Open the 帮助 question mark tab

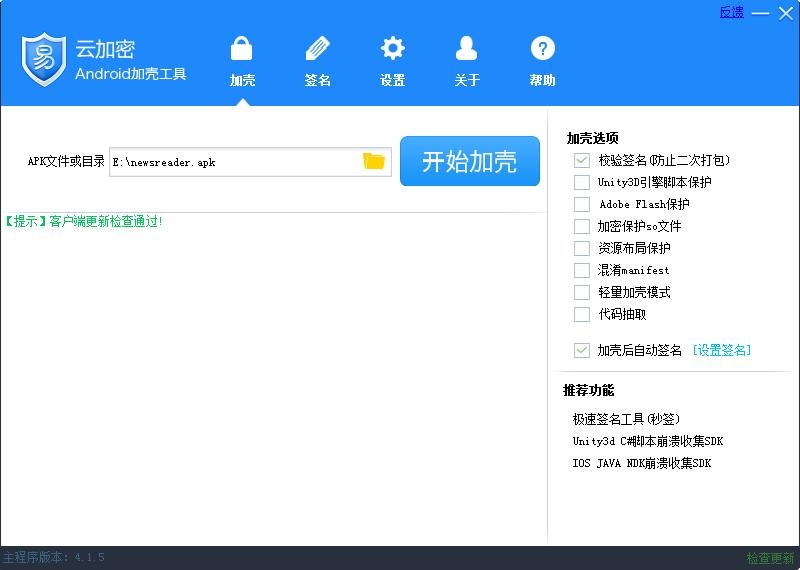[x=542, y=60]
